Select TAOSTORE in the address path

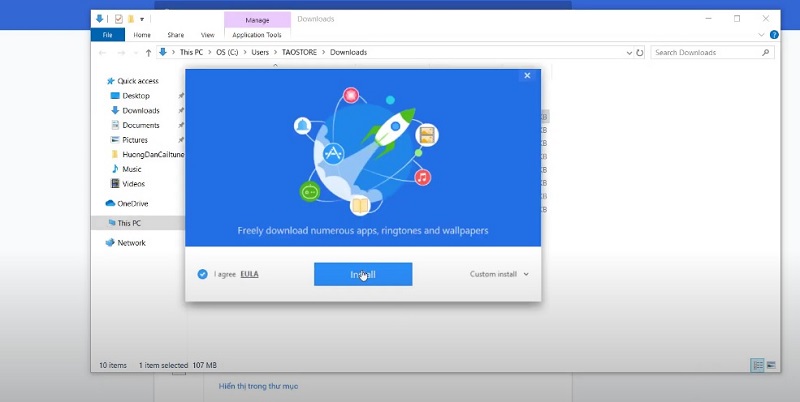pos(299,52)
